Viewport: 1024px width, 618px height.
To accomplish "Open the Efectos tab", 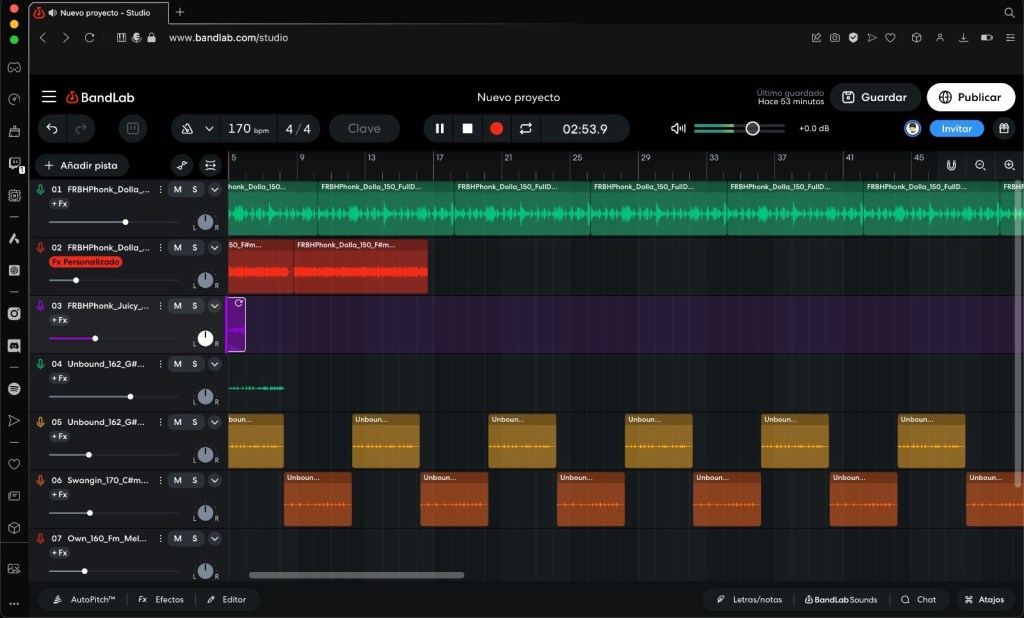I will (161, 600).
